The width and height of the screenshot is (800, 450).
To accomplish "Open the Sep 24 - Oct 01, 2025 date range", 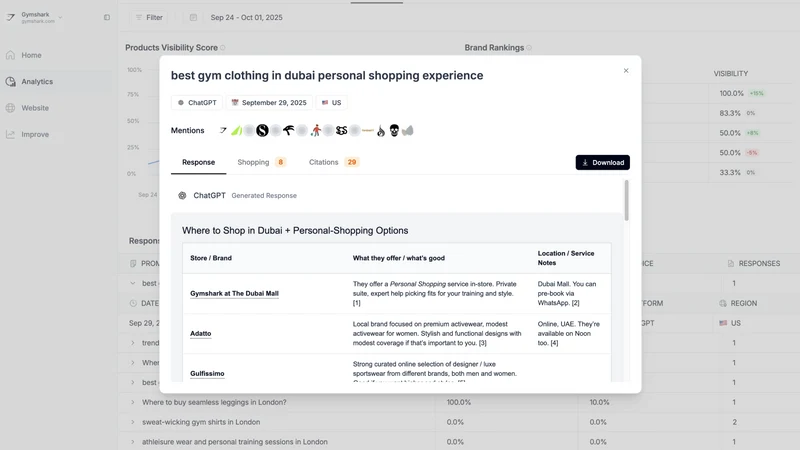I will [246, 17].
